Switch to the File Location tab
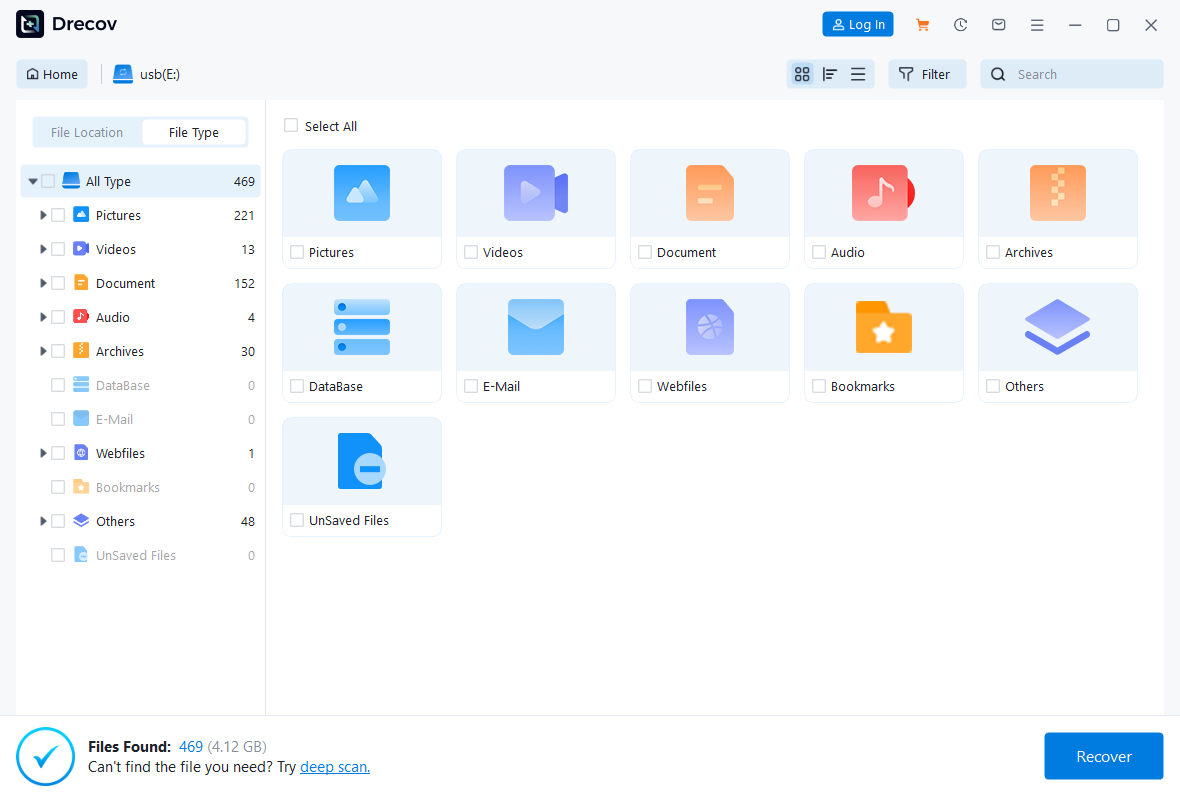 tap(87, 131)
